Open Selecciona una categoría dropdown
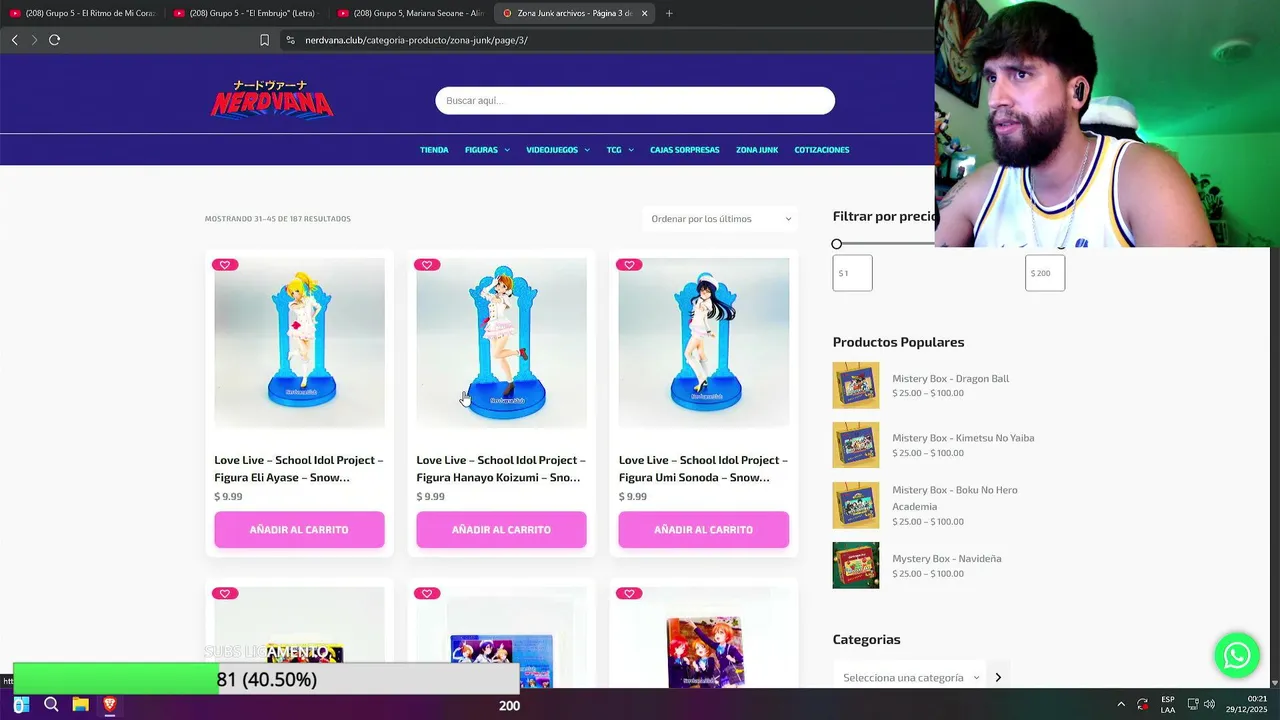1280x720 pixels. 910,677
